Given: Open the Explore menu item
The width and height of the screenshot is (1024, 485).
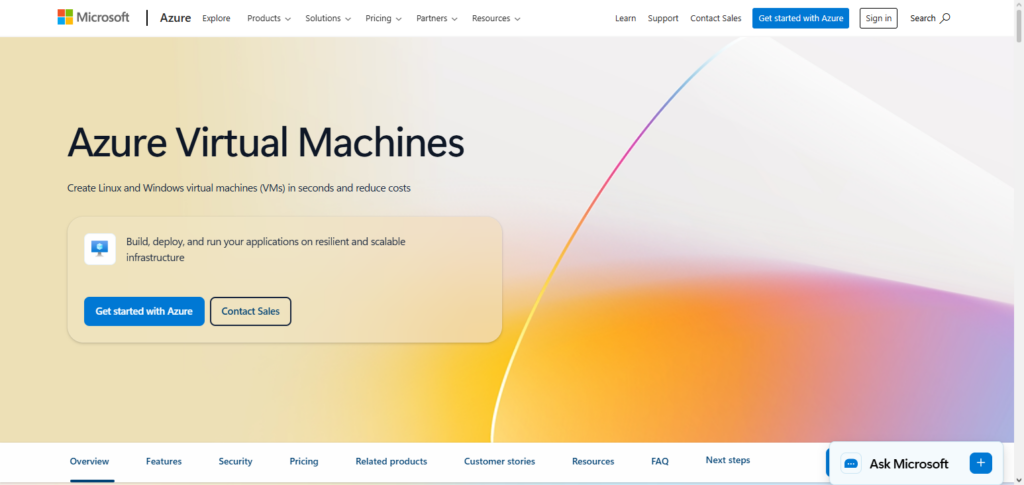Looking at the screenshot, I should (x=216, y=18).
